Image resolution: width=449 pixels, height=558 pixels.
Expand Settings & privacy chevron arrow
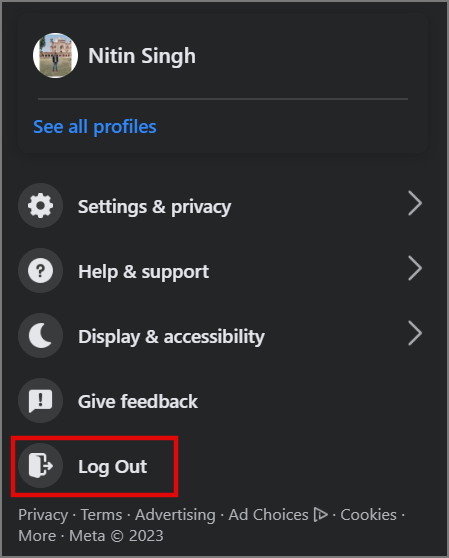click(414, 204)
